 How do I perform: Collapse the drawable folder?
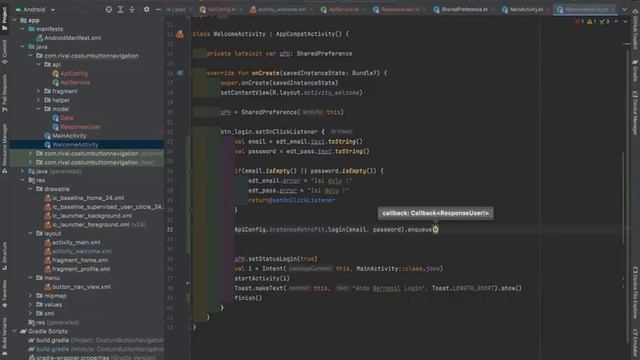31,189
